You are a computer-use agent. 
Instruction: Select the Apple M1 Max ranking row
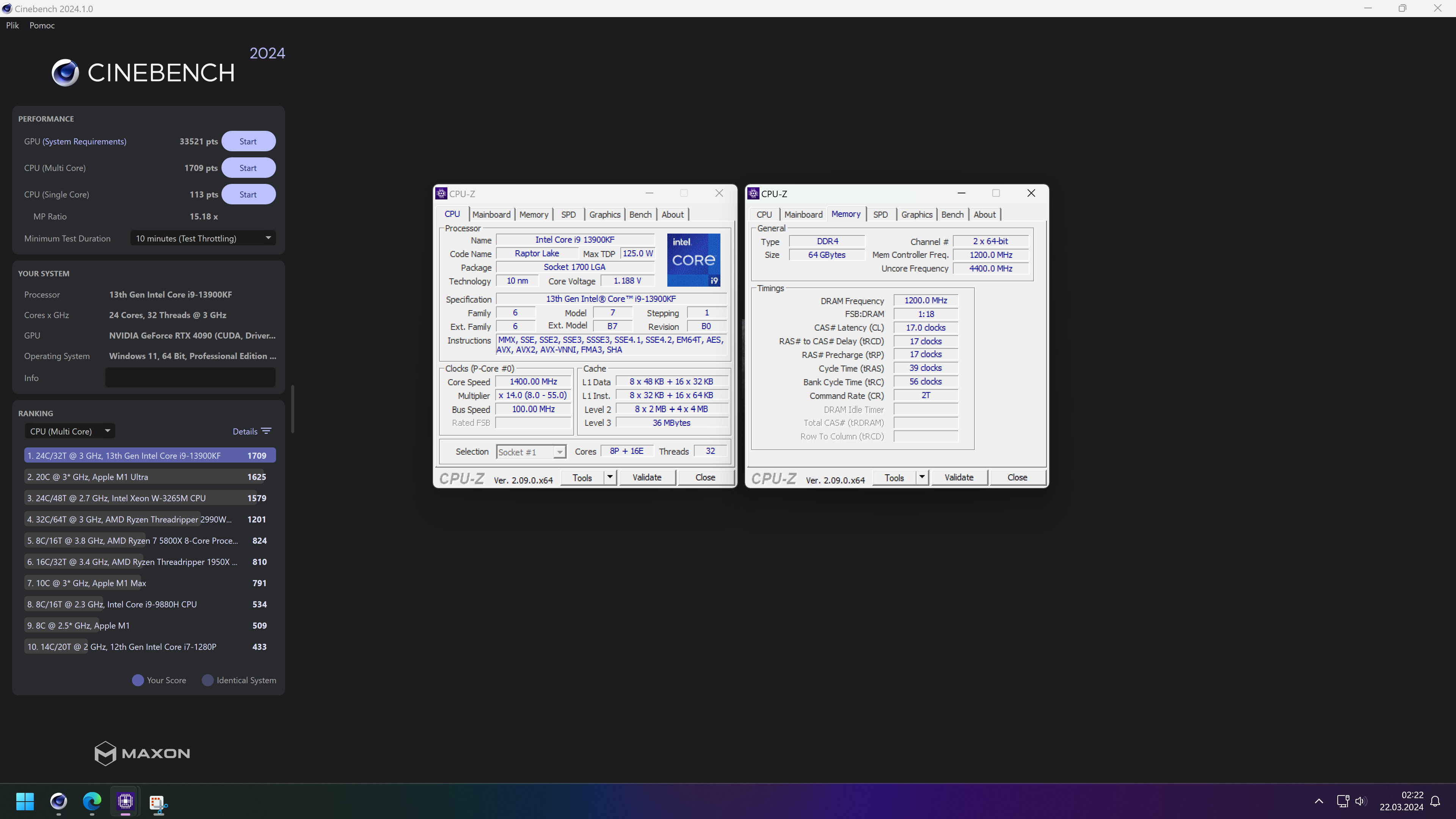[150, 583]
